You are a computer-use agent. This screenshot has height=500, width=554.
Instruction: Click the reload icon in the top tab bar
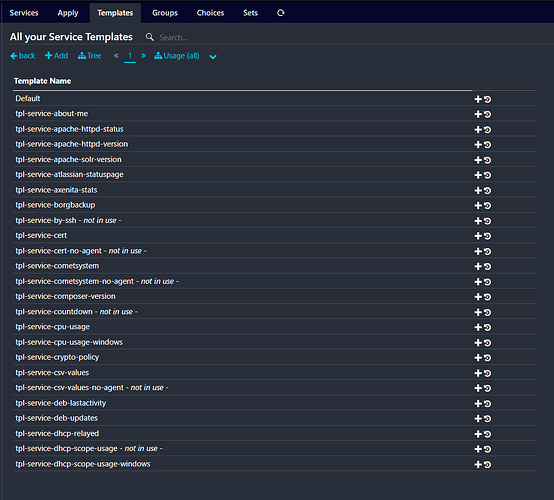[281, 13]
